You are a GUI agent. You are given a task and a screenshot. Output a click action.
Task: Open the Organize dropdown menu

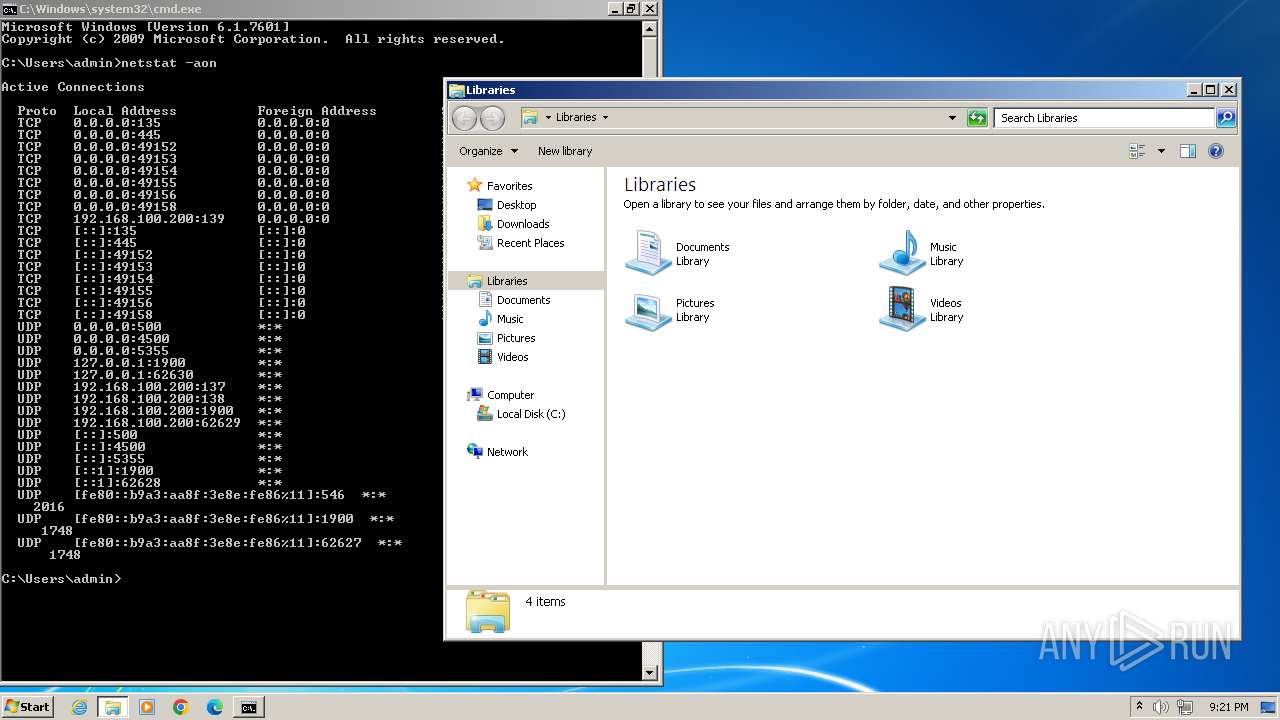point(488,151)
